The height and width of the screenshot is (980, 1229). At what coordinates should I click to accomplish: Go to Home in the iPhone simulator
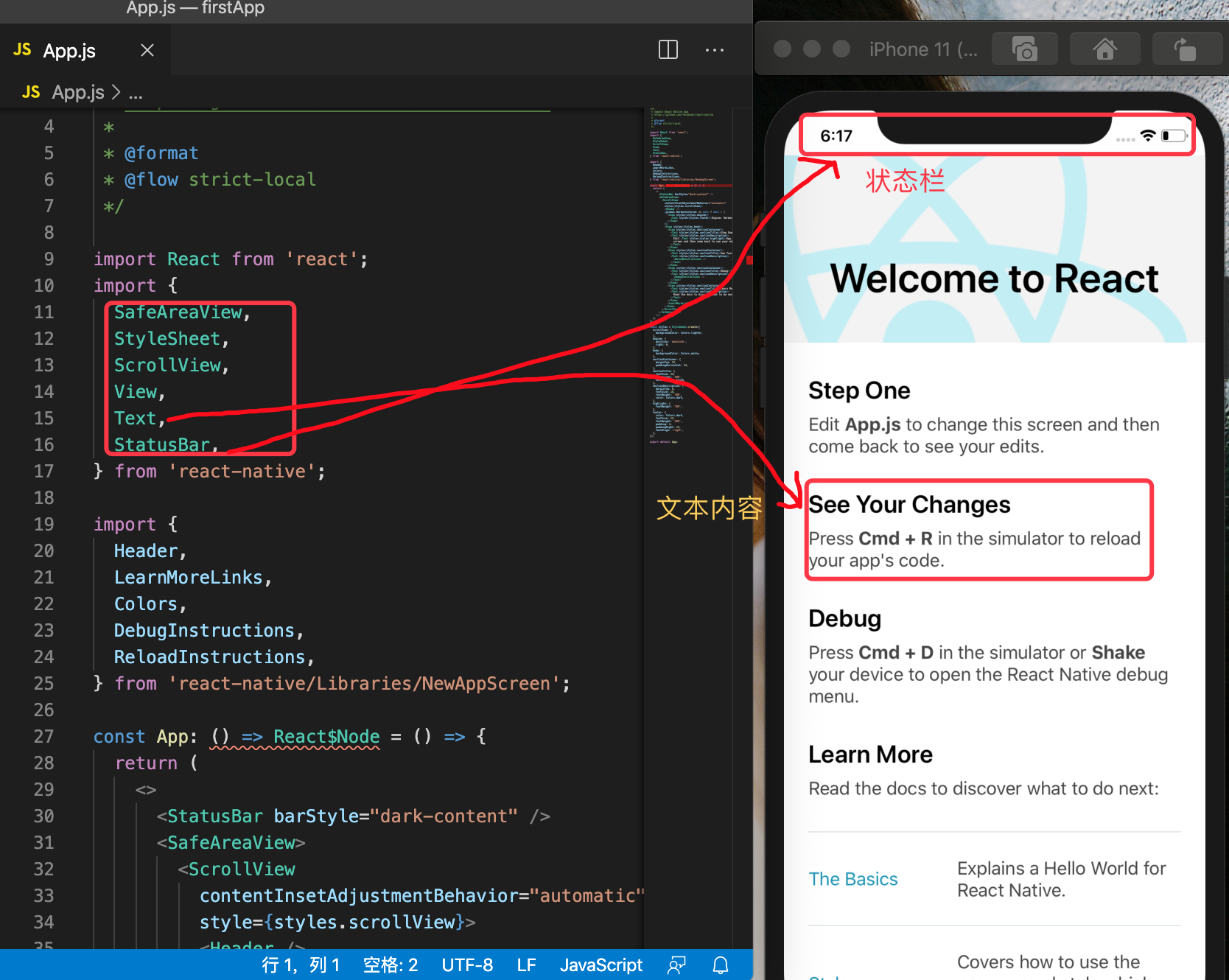tap(1104, 49)
